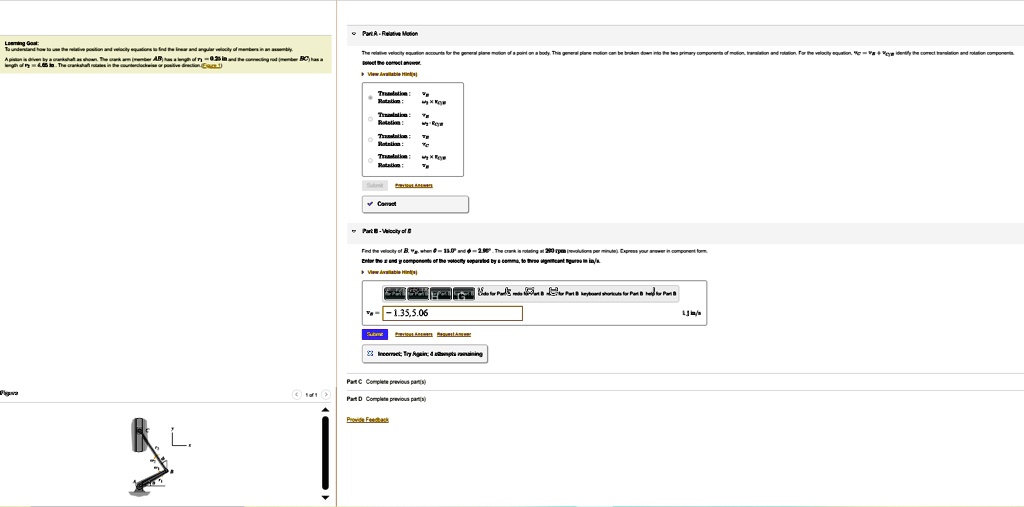The height and width of the screenshot is (507, 1024).
Task: Open Previous Answers link in Part A
Action: (x=413, y=186)
